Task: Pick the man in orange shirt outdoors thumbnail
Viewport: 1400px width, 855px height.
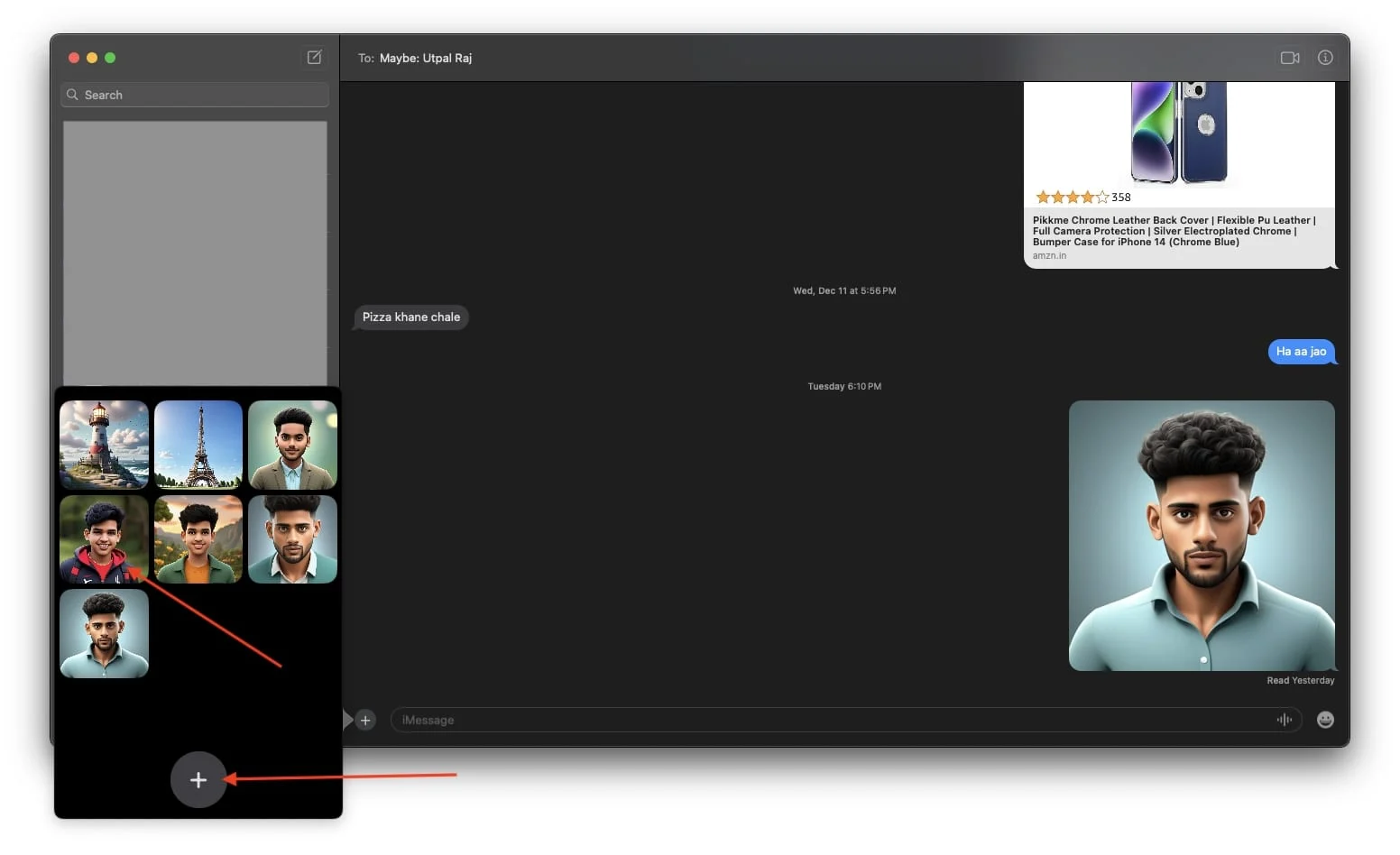Action: [x=198, y=538]
